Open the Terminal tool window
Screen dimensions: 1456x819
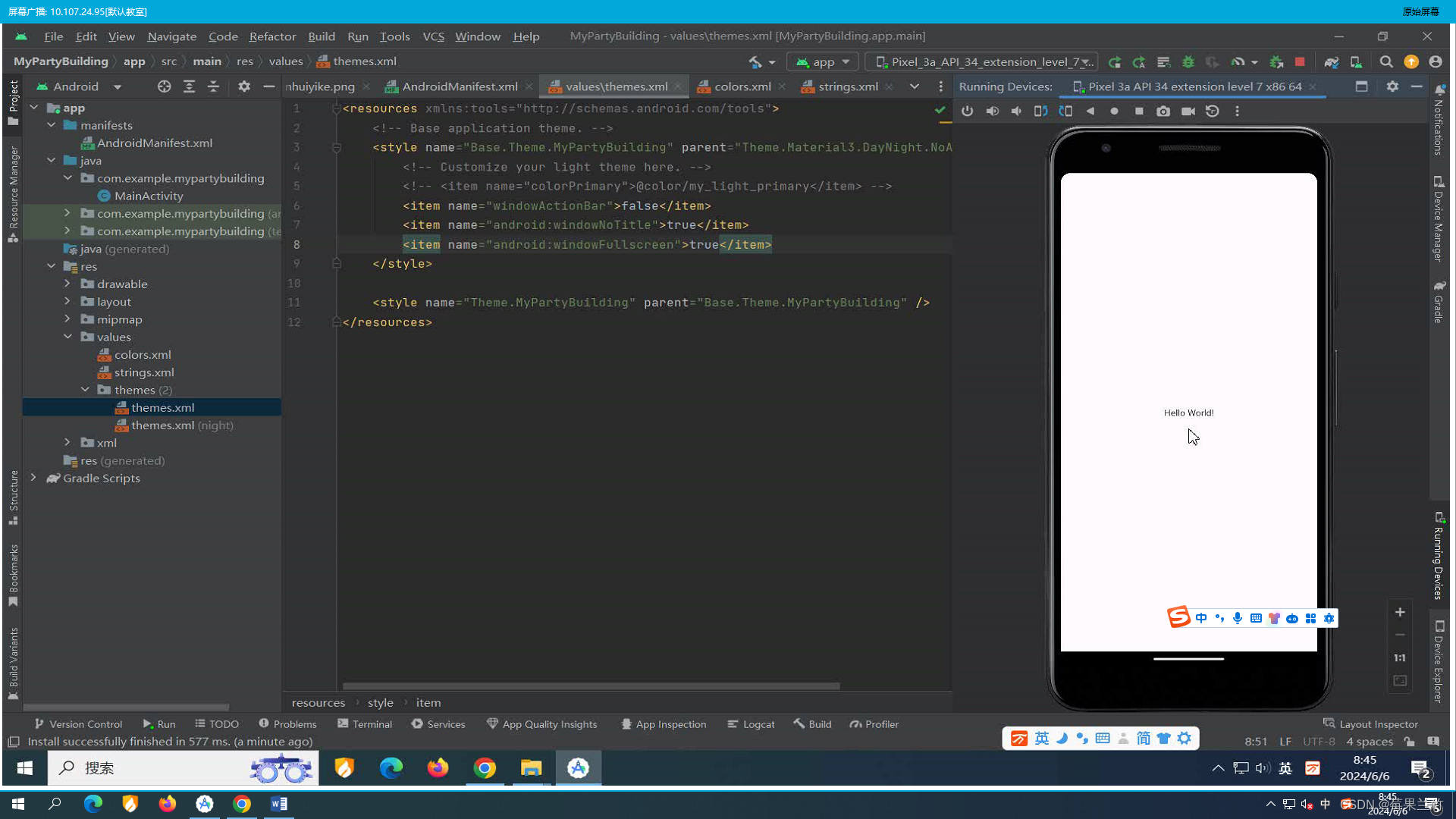coord(365,724)
